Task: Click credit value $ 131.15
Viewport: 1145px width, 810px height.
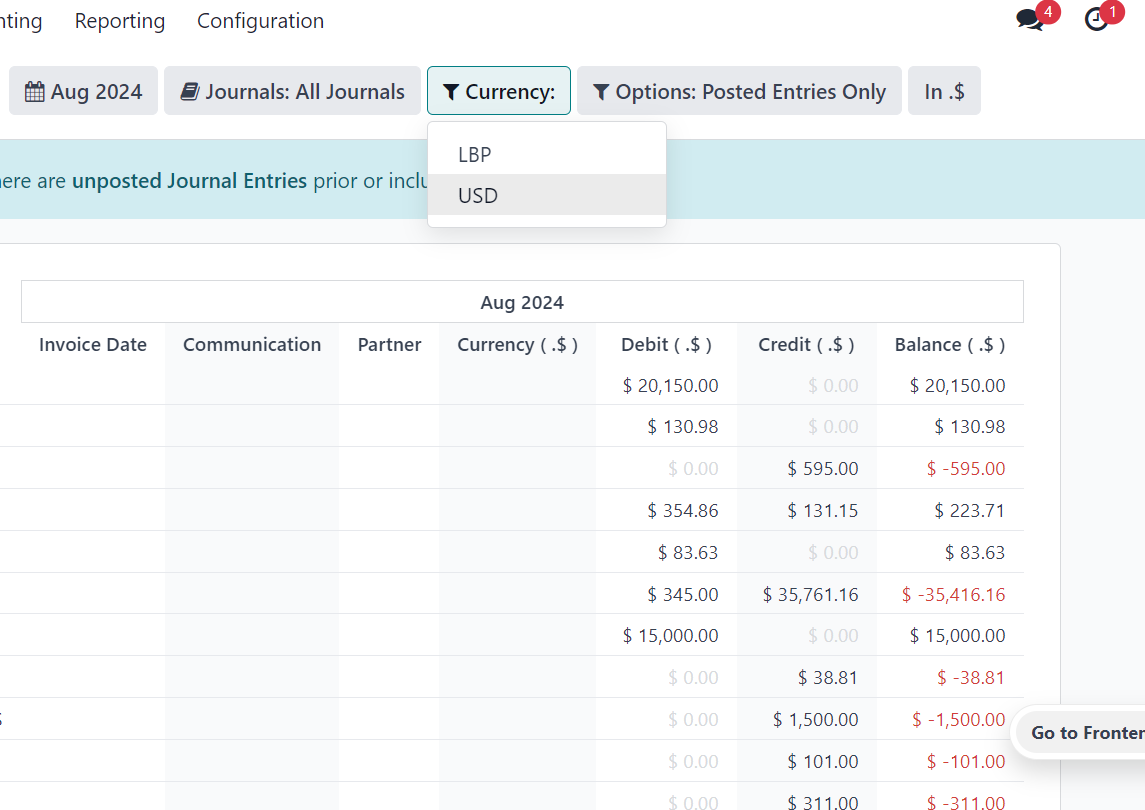Action: [x=822, y=511]
